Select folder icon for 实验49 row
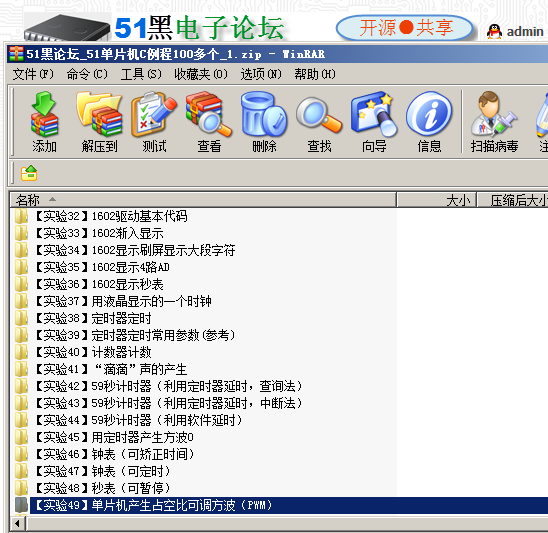548x533 pixels. point(21,505)
